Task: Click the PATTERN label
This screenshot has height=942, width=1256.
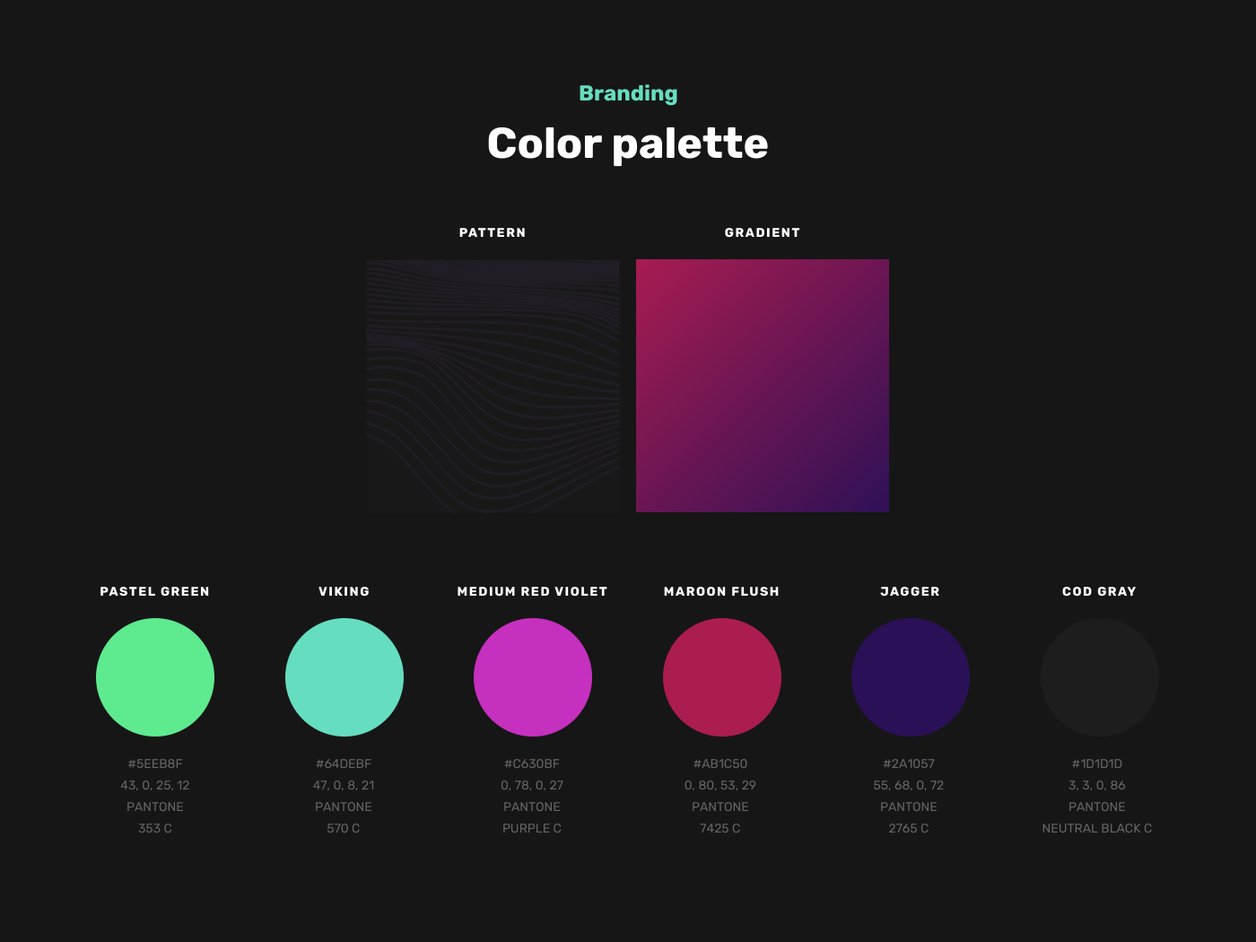Action: pos(492,233)
